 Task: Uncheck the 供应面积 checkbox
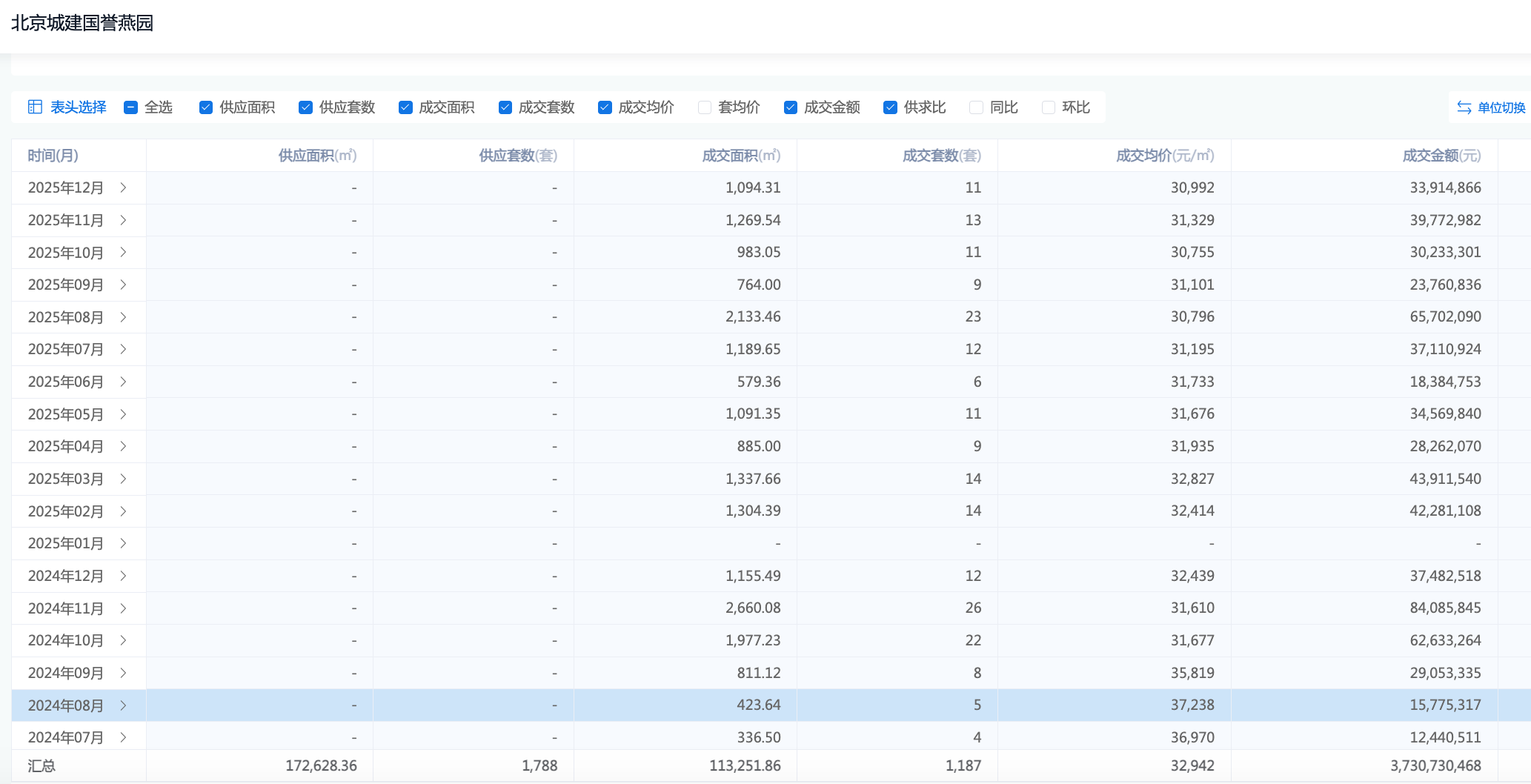tap(206, 107)
